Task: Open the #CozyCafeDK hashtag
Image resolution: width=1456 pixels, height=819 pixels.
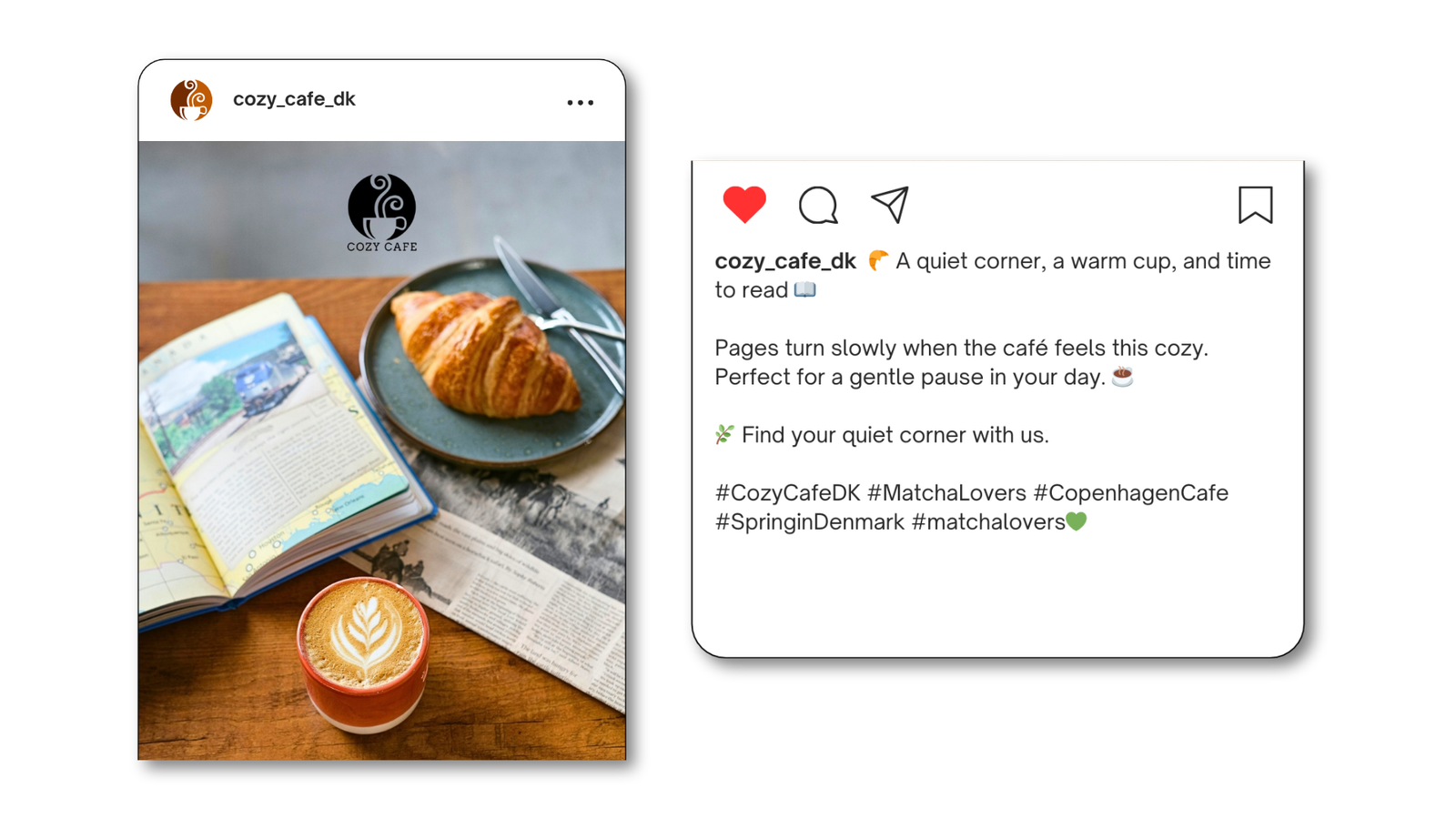Action: (x=788, y=493)
